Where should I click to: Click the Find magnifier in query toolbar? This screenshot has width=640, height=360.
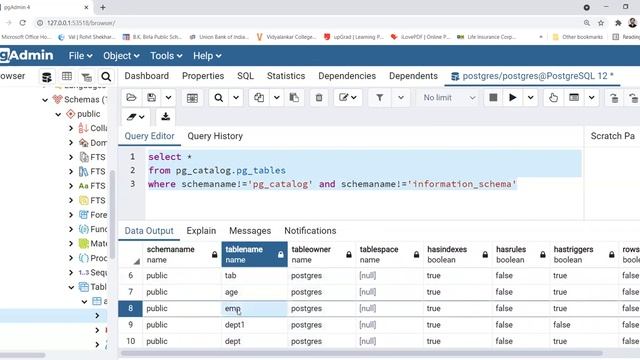coord(219,98)
